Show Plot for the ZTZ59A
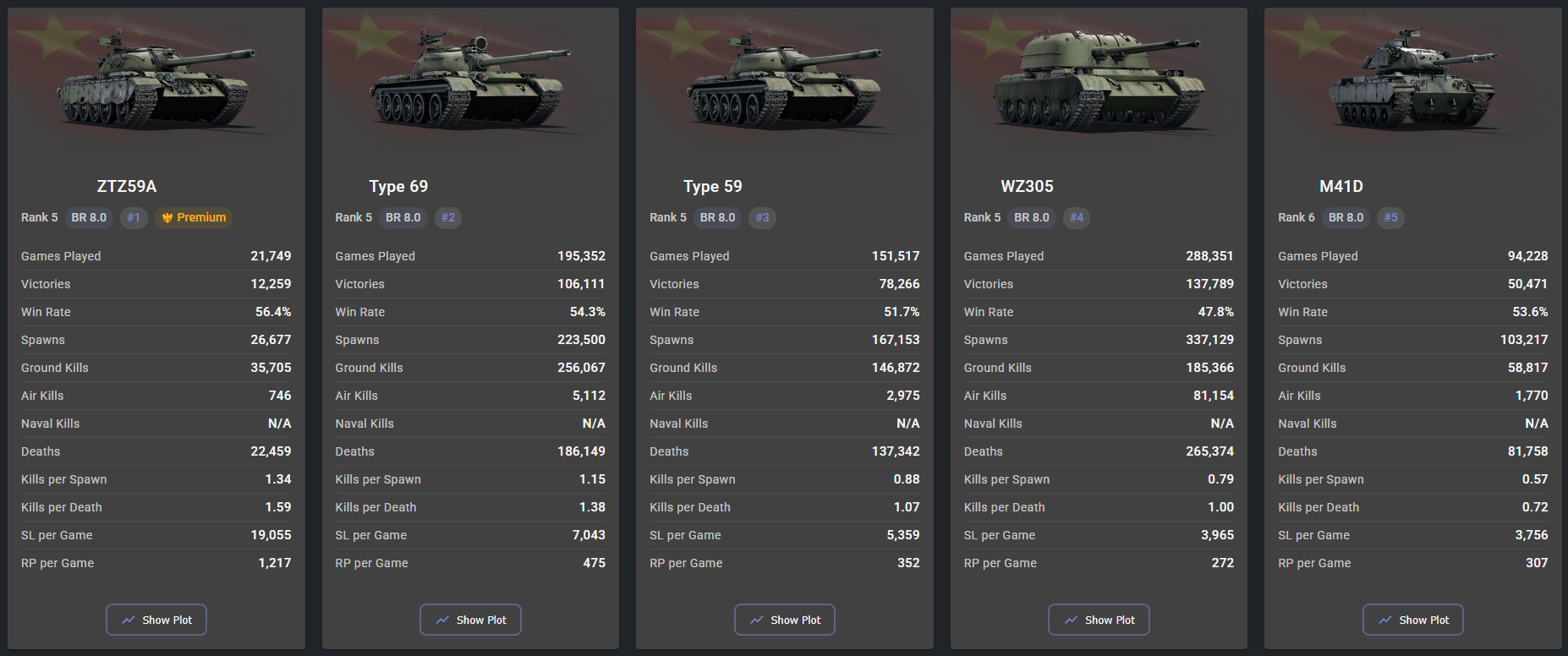This screenshot has height=656, width=1568. click(156, 620)
